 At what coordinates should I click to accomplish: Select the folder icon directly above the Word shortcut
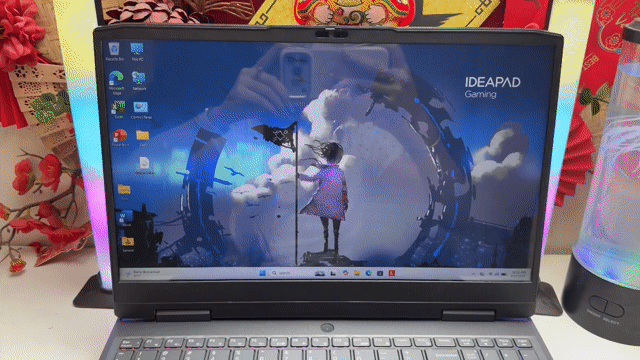(124, 191)
